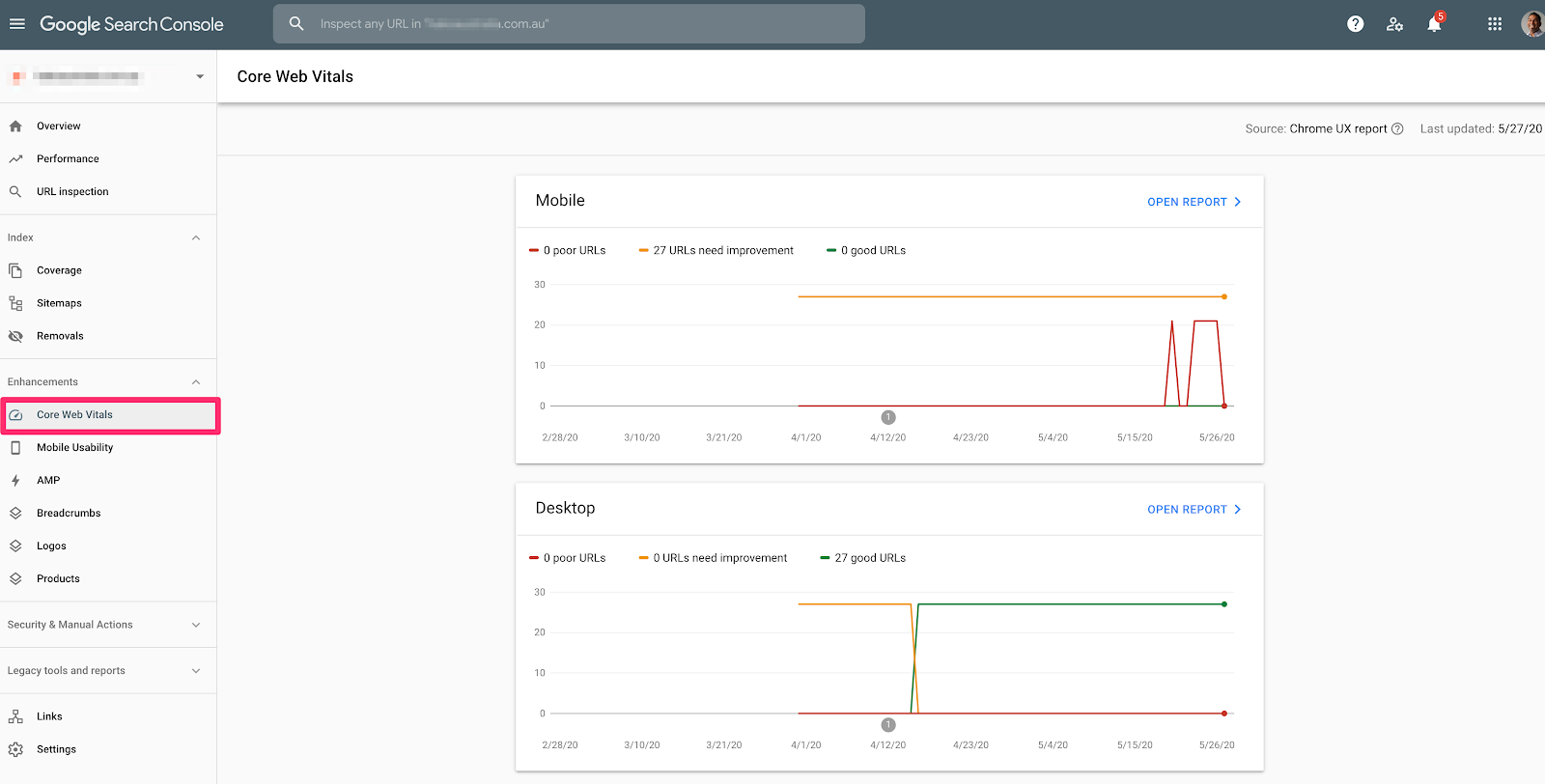Open Logos report from sidebar
The width and height of the screenshot is (1545, 784).
click(x=51, y=546)
